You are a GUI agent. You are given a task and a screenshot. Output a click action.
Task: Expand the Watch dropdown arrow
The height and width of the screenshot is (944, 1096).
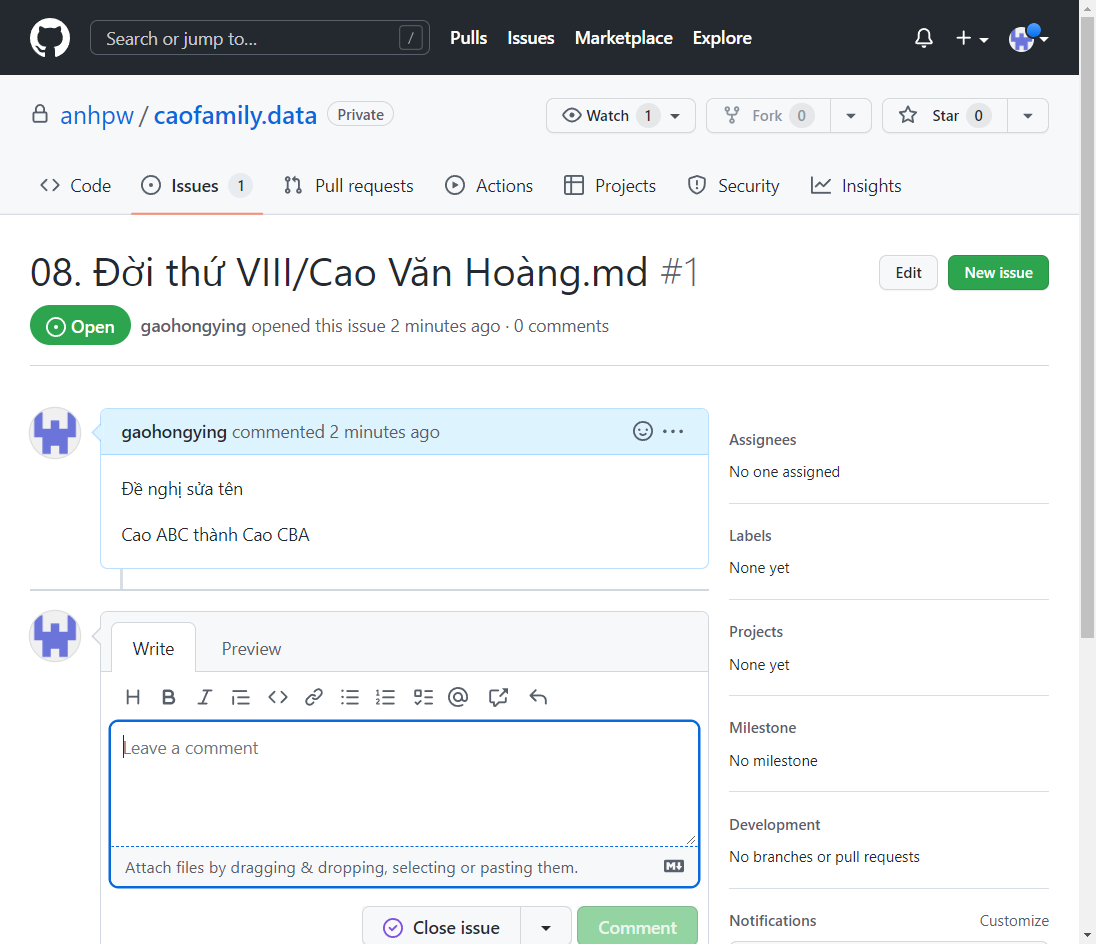[676, 116]
